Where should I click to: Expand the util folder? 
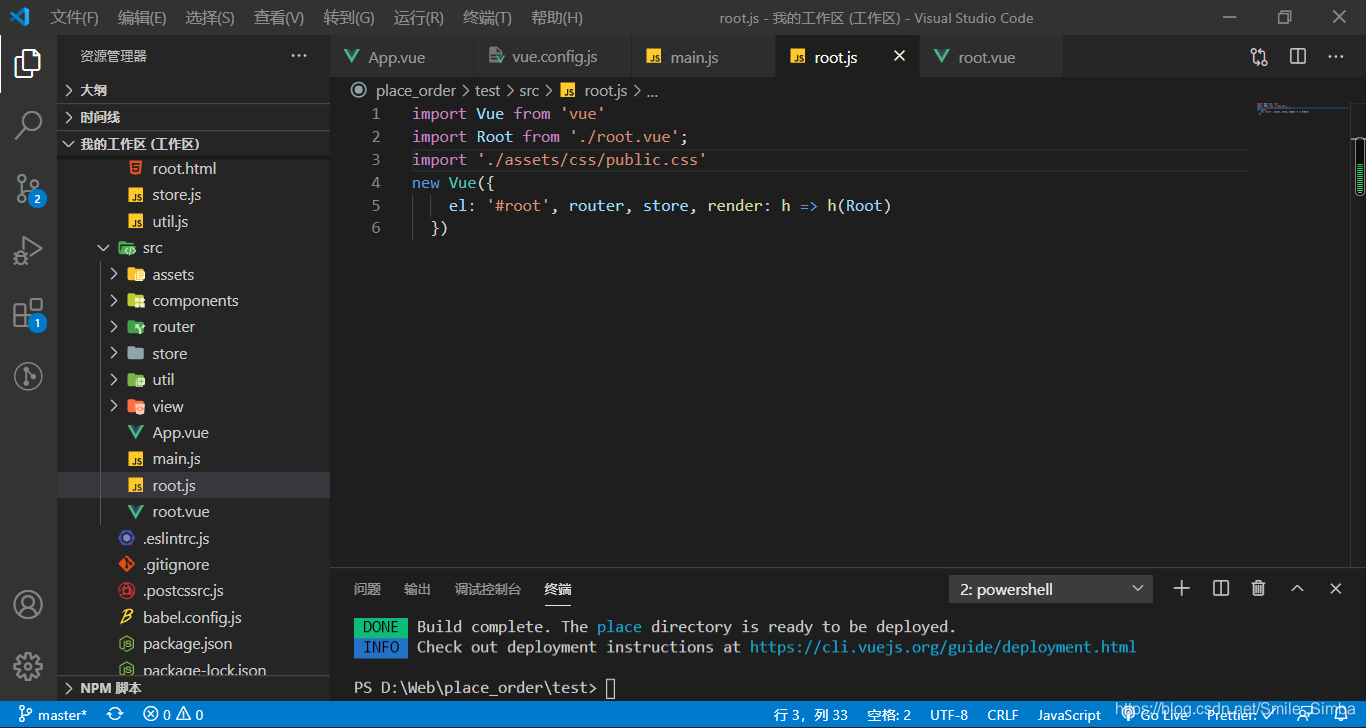click(193, 380)
